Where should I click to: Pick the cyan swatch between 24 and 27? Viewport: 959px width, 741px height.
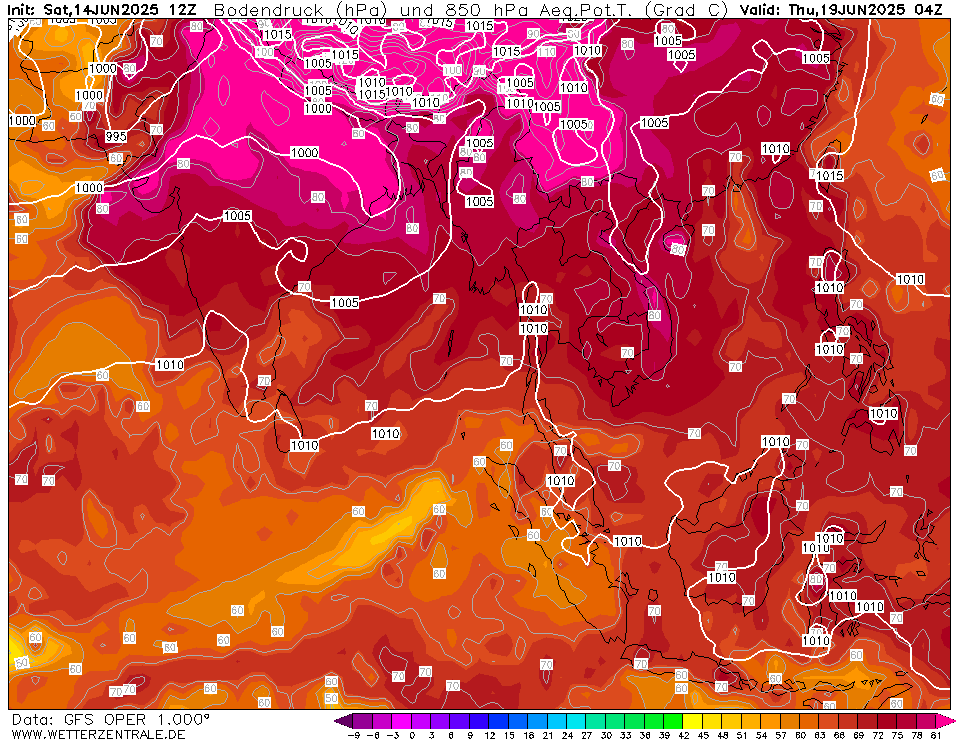click(x=576, y=720)
